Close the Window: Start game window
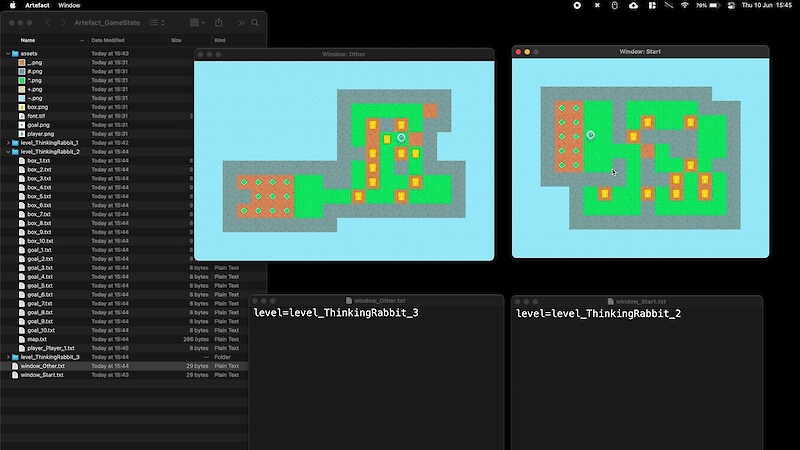This screenshot has height=450, width=800. (518, 52)
